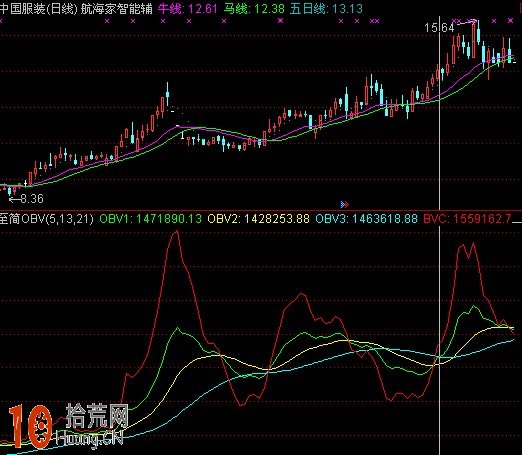The image size is (522, 455).
Task: Click the 中国服装(日线) stock title
Action: pyautogui.click(x=39, y=8)
